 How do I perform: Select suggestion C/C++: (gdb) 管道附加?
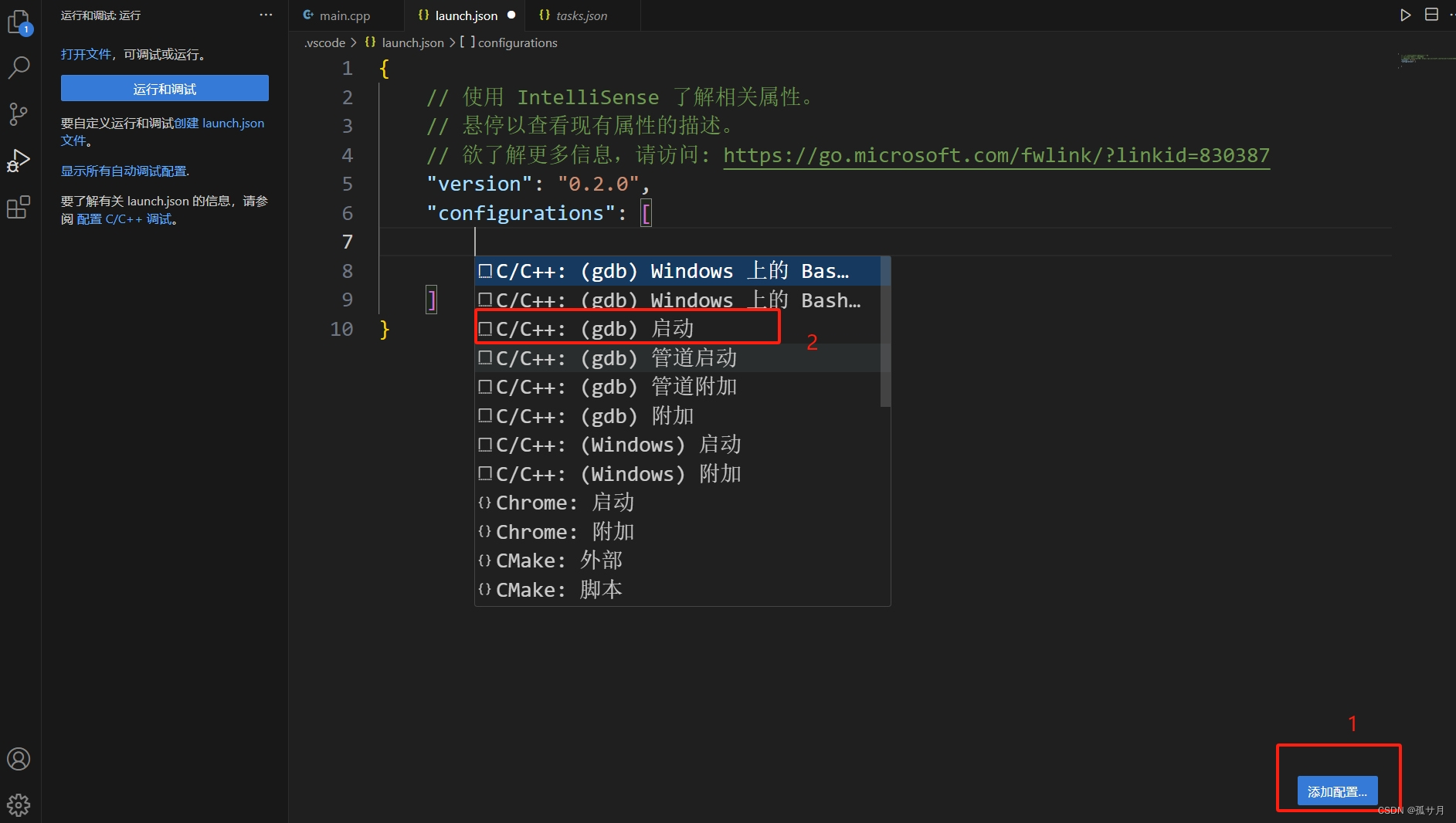(x=677, y=387)
